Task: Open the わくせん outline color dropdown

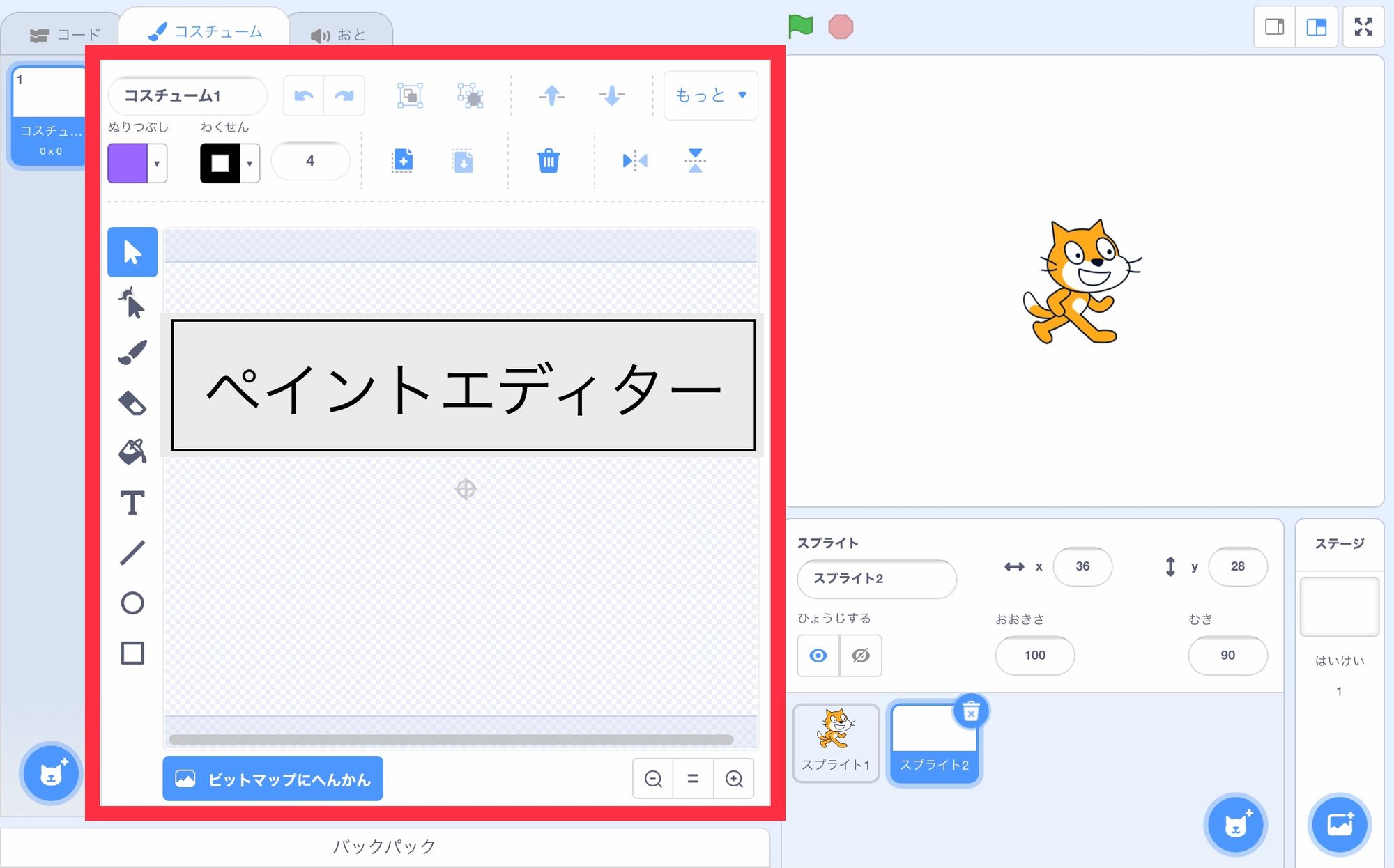Action: pos(250,164)
